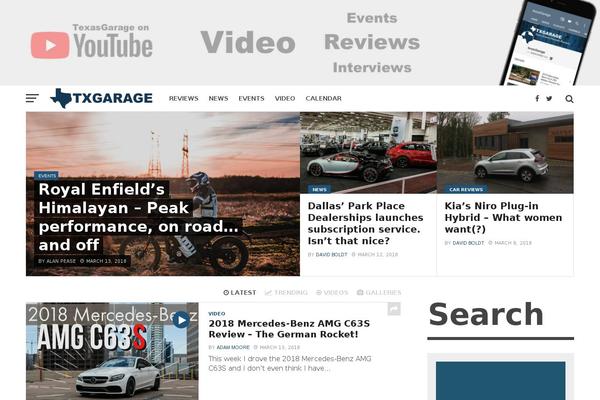Click the search magnifier icon
600x400 pixels.
point(569,99)
